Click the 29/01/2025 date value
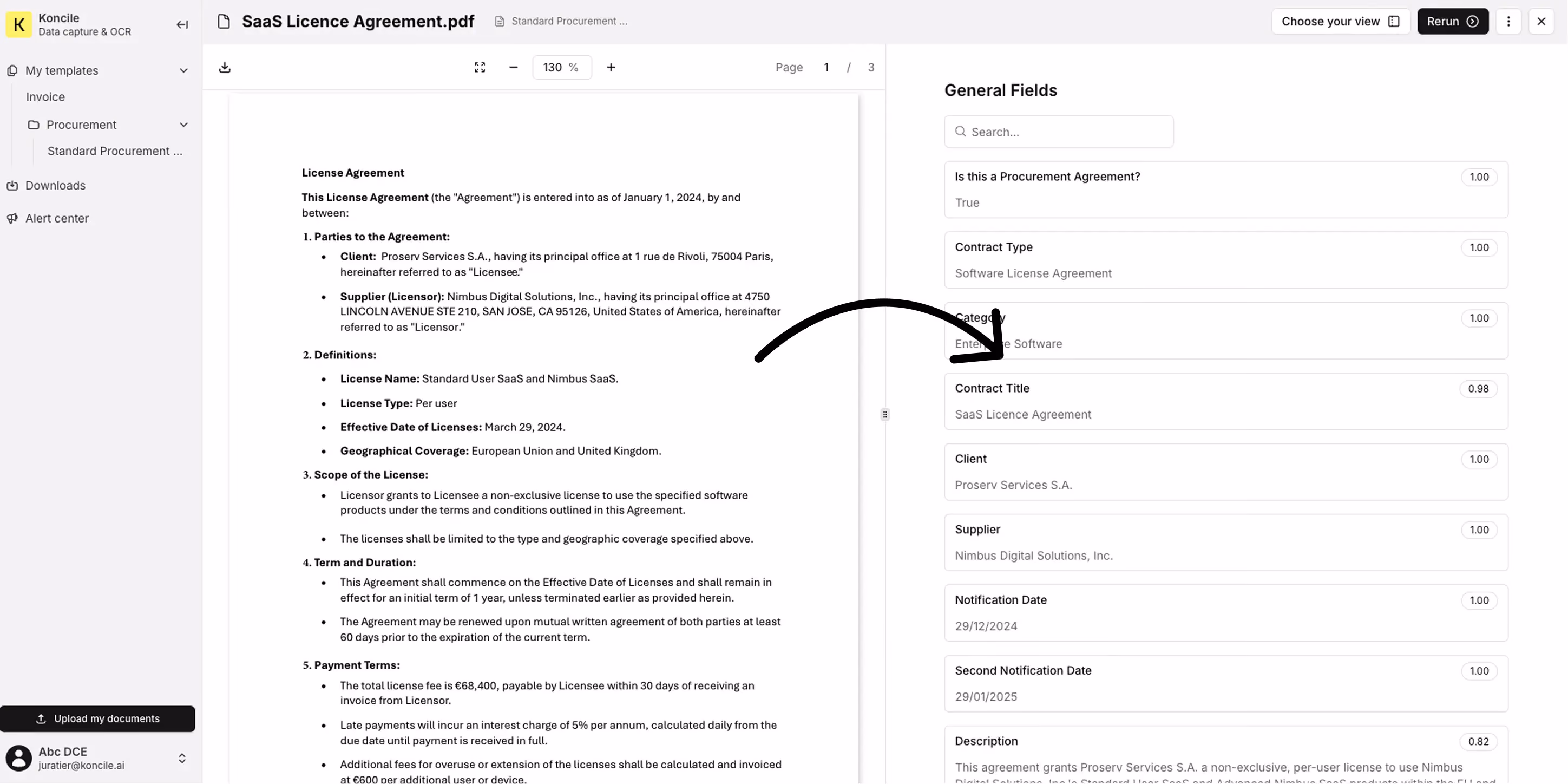 [x=986, y=697]
